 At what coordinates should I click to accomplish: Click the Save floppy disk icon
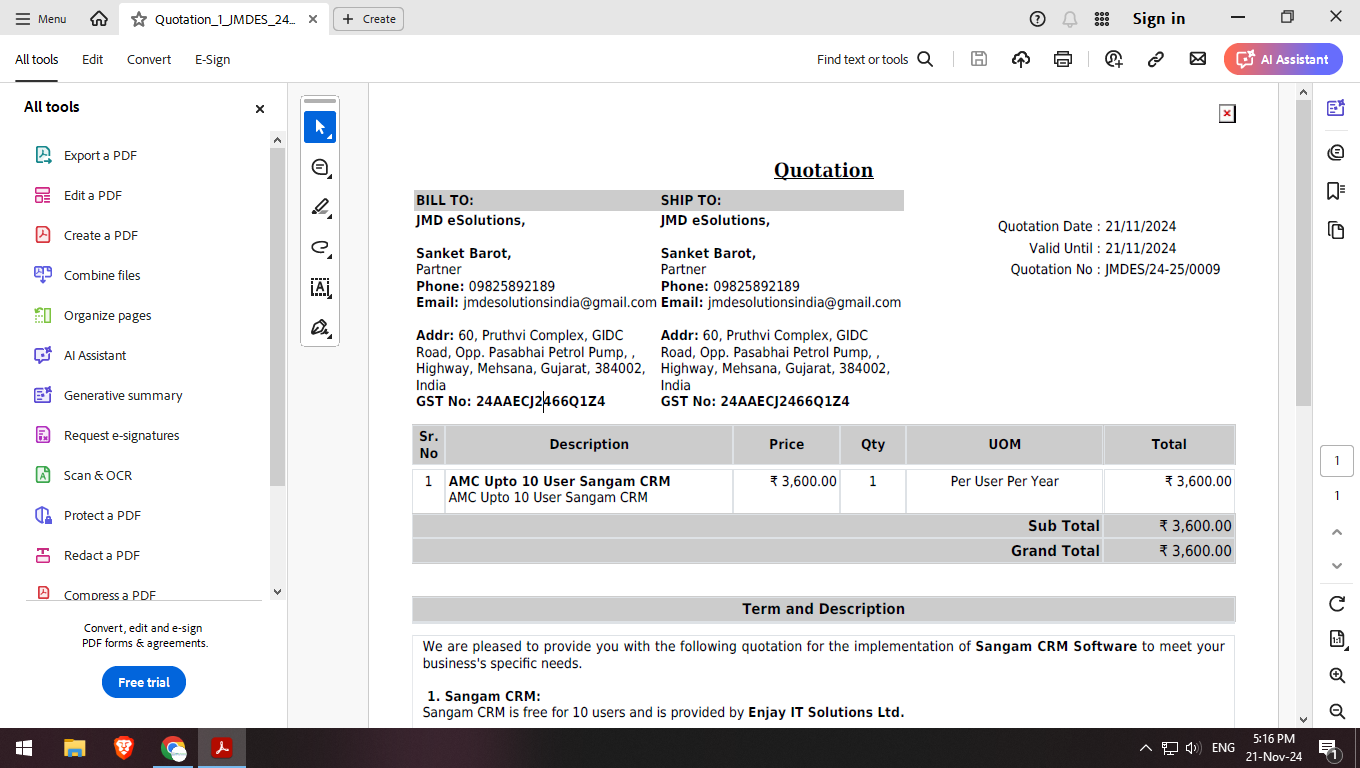(x=979, y=59)
